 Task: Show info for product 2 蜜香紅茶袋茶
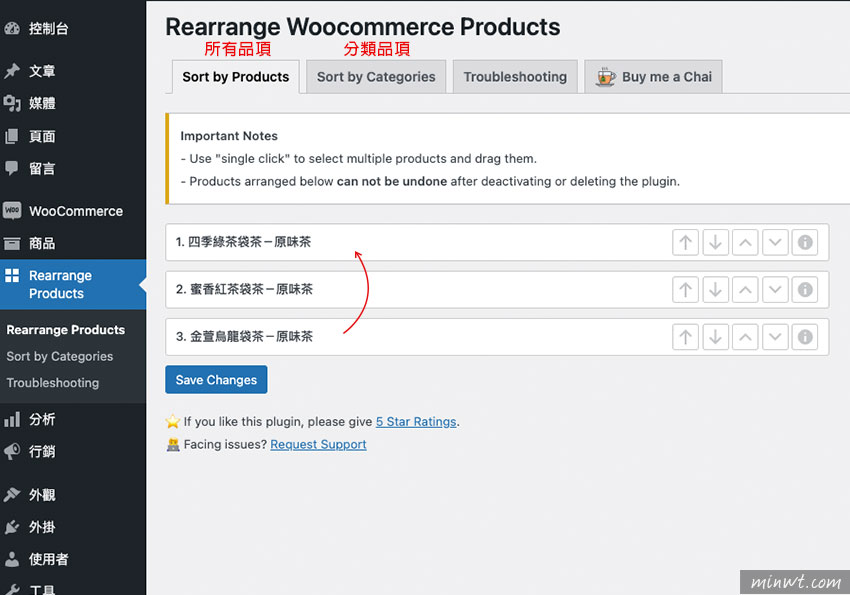(804, 290)
